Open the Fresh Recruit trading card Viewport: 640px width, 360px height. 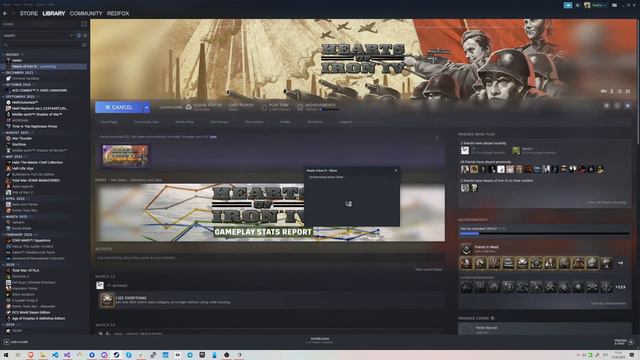544,329
